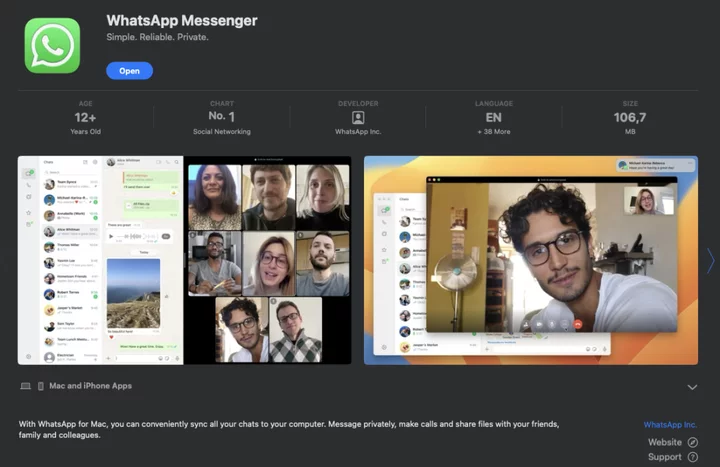The width and height of the screenshot is (720, 467).
Task: Show next screenshot with right arrow
Action: pyautogui.click(x=710, y=260)
